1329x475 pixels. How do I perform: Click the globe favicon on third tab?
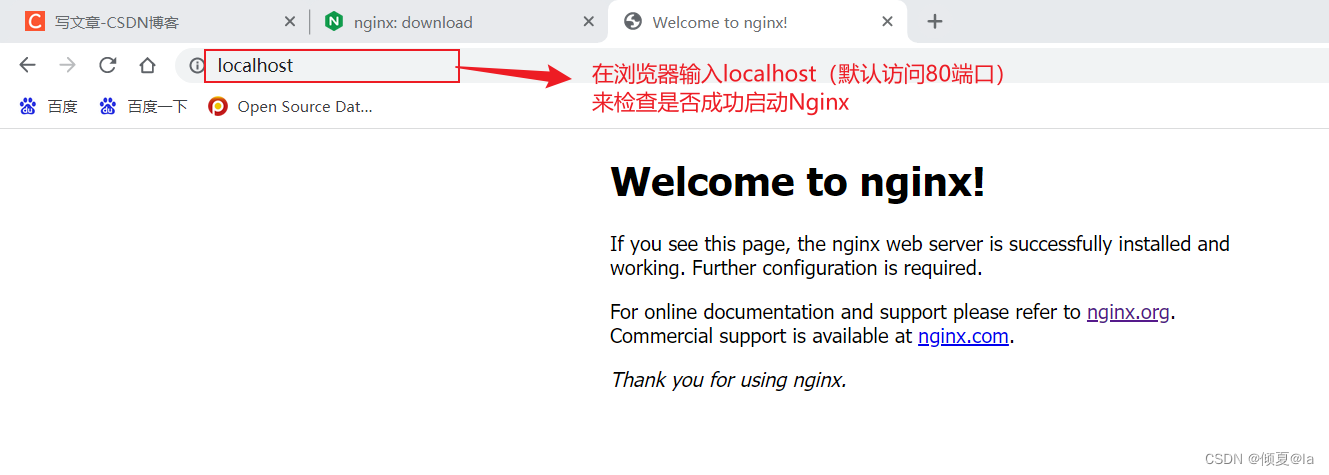tap(631, 21)
